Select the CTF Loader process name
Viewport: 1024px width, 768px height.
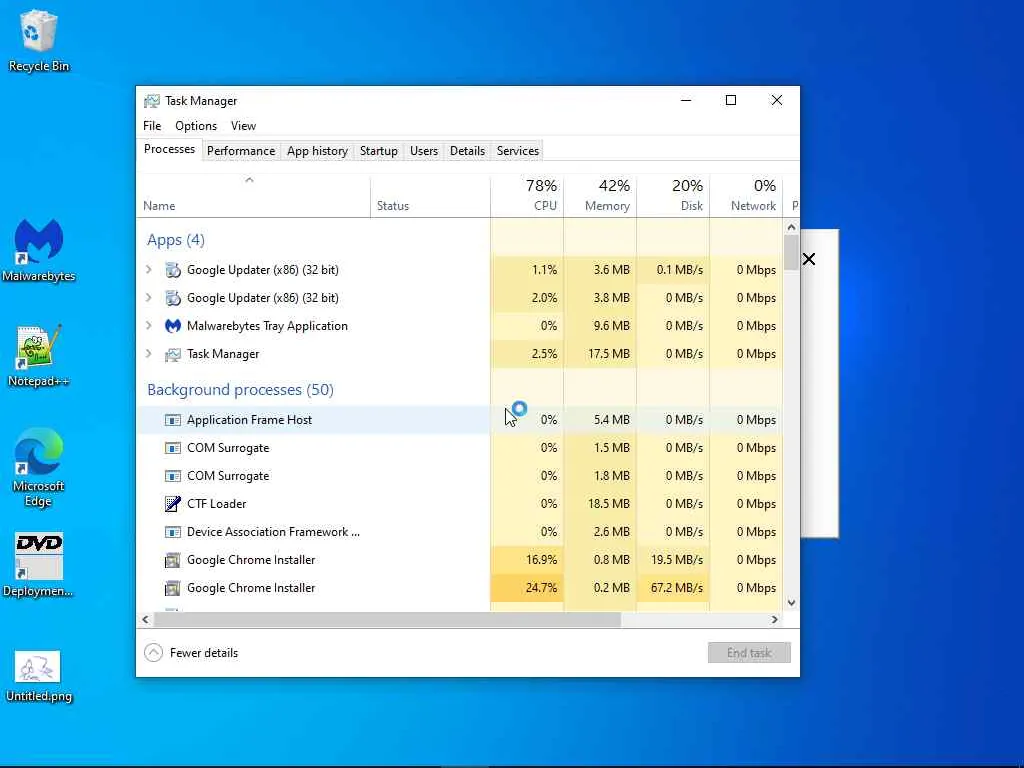point(216,504)
